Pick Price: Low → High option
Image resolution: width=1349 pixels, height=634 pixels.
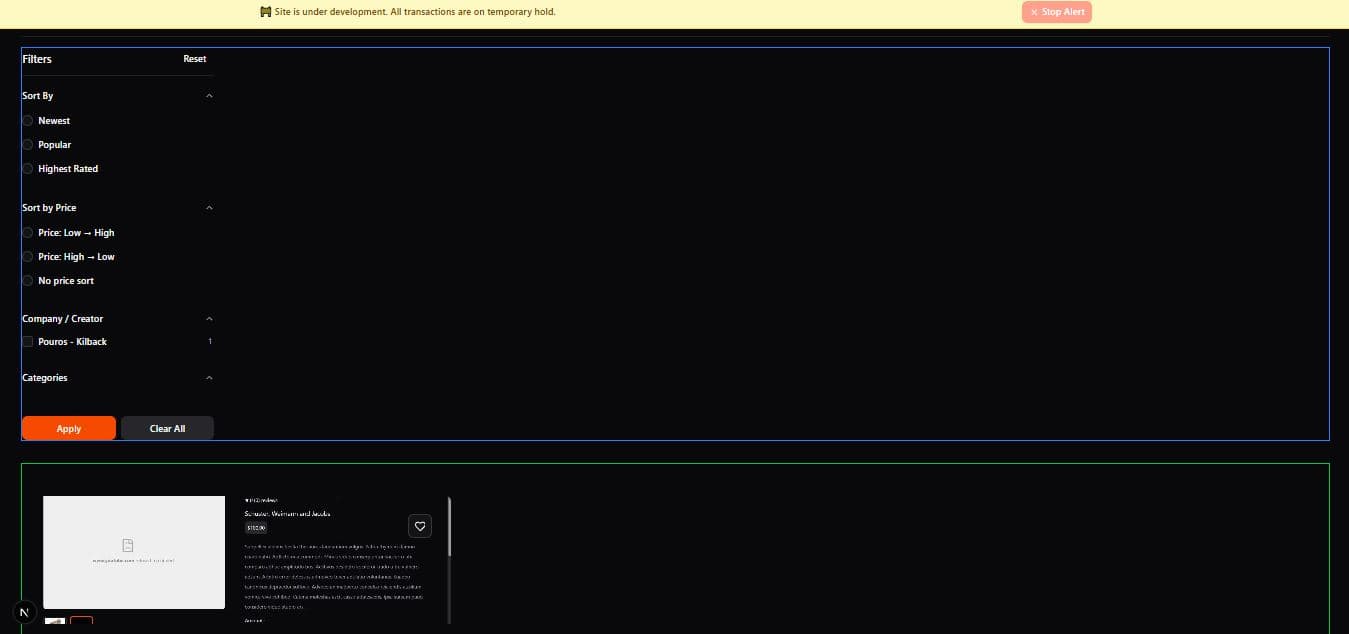(x=28, y=233)
